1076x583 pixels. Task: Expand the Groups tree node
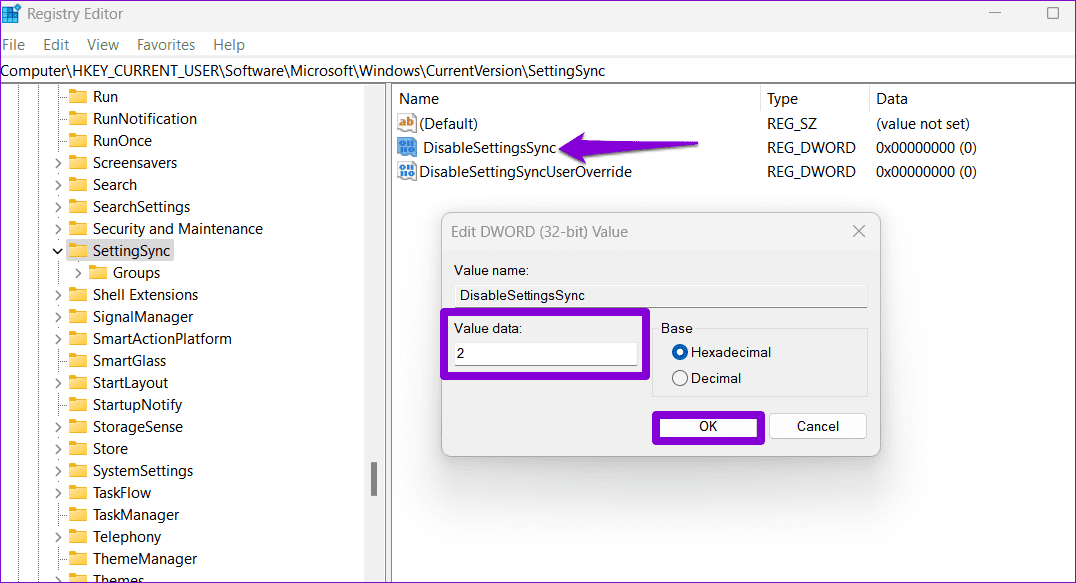(78, 273)
